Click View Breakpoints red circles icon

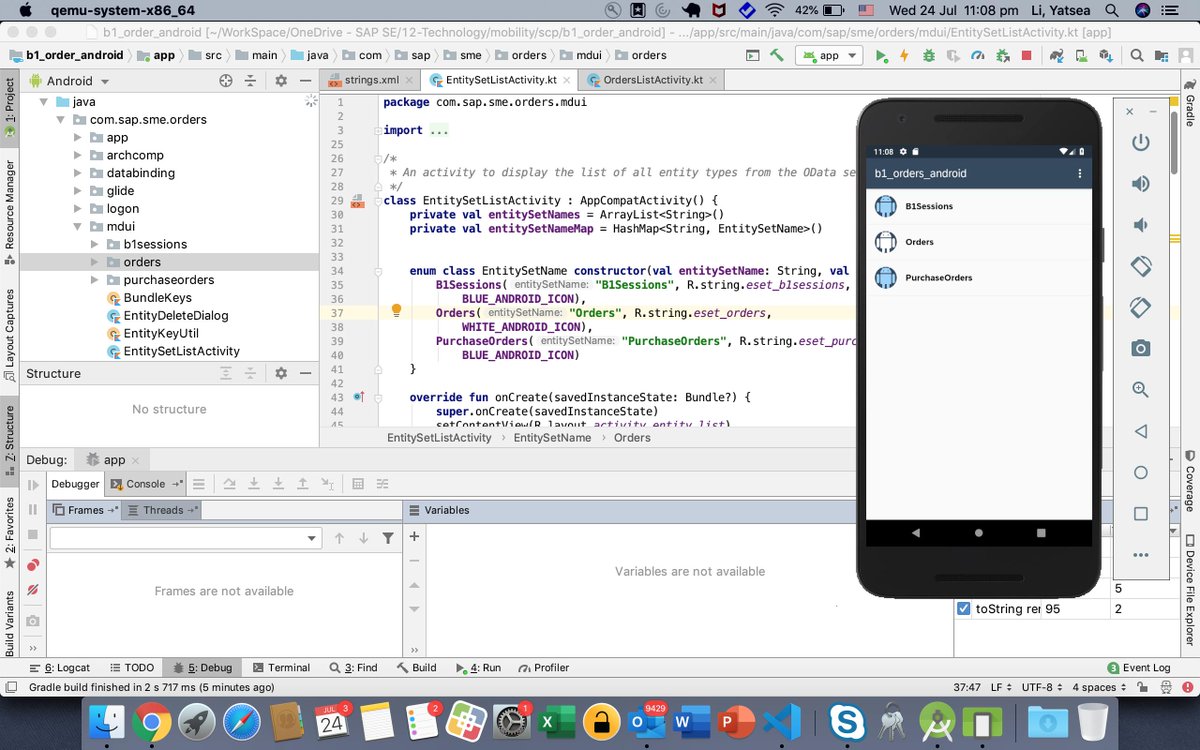tap(33, 565)
